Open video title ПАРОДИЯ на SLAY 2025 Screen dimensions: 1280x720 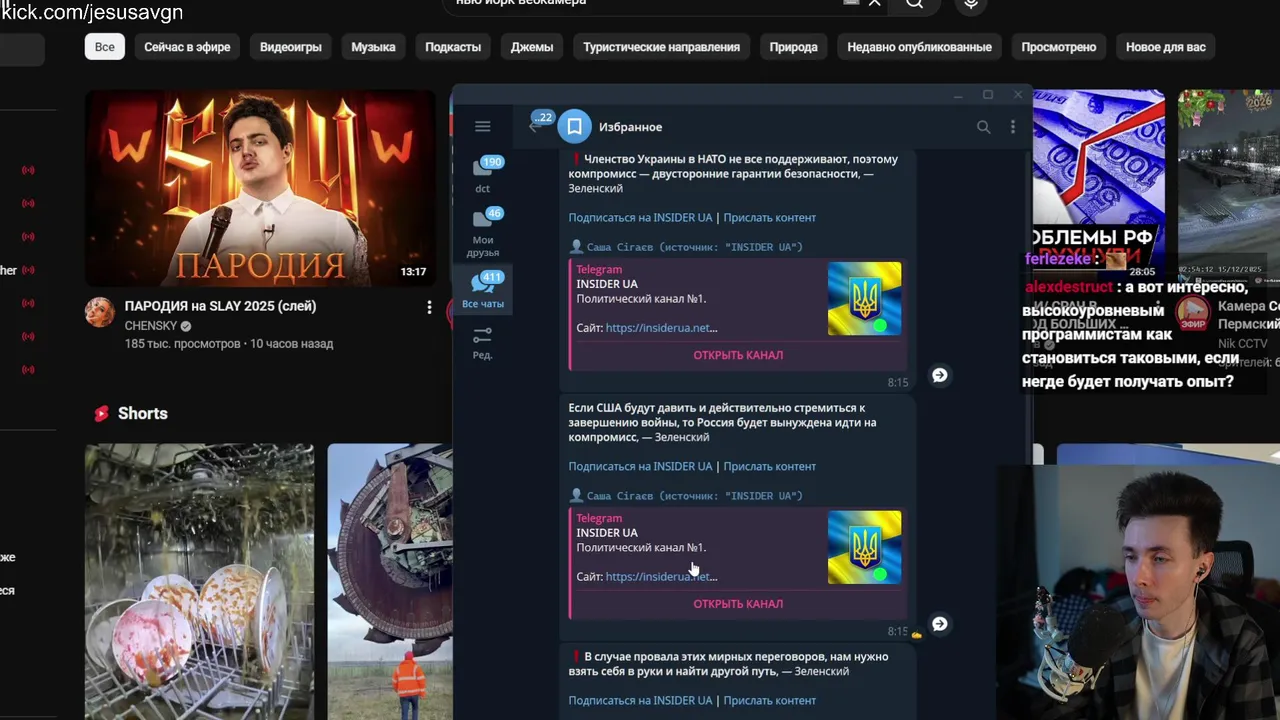click(x=220, y=306)
